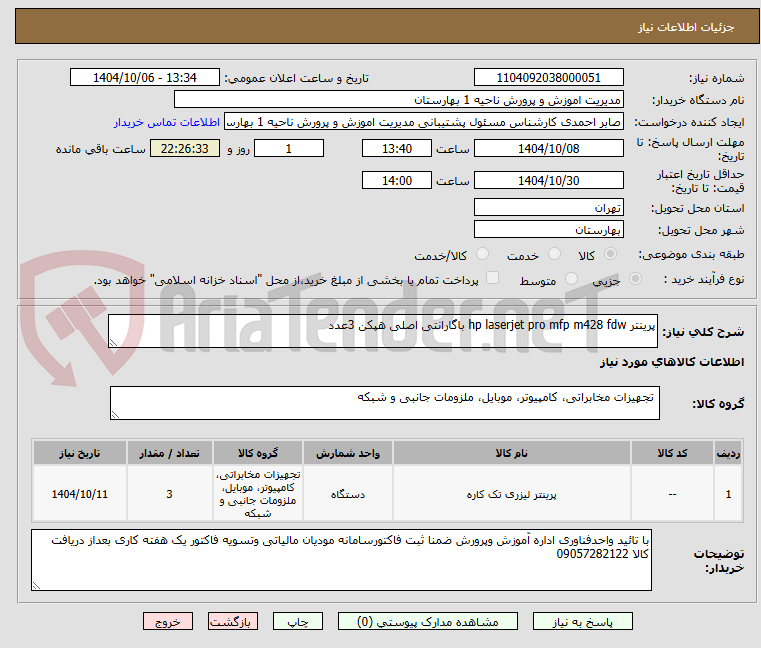The width and height of the screenshot is (761, 648).
Task: Toggle the اسناد خزانه اسلامی payment checkbox
Action: coord(492,278)
